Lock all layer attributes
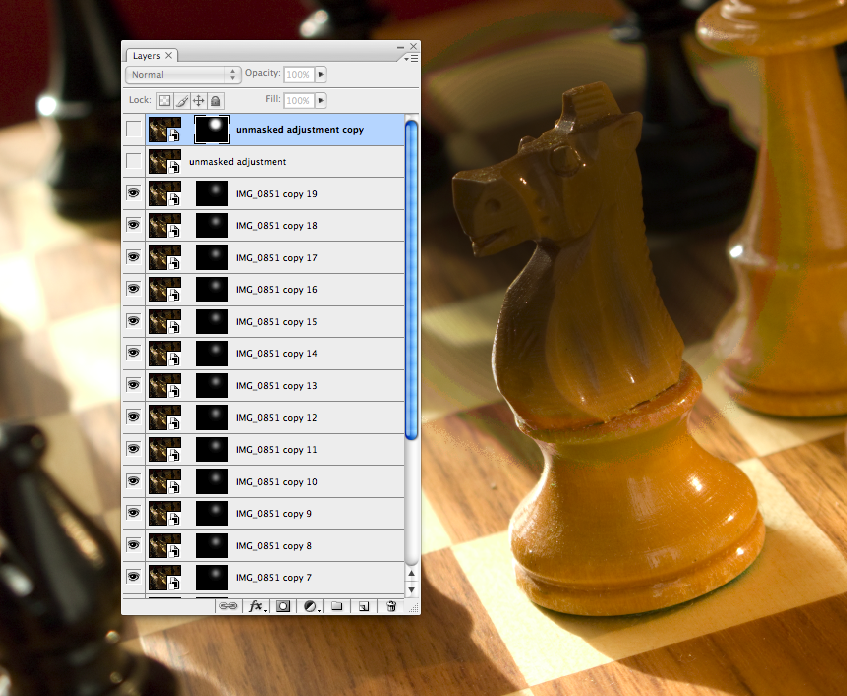The image size is (847, 696). pos(215,101)
